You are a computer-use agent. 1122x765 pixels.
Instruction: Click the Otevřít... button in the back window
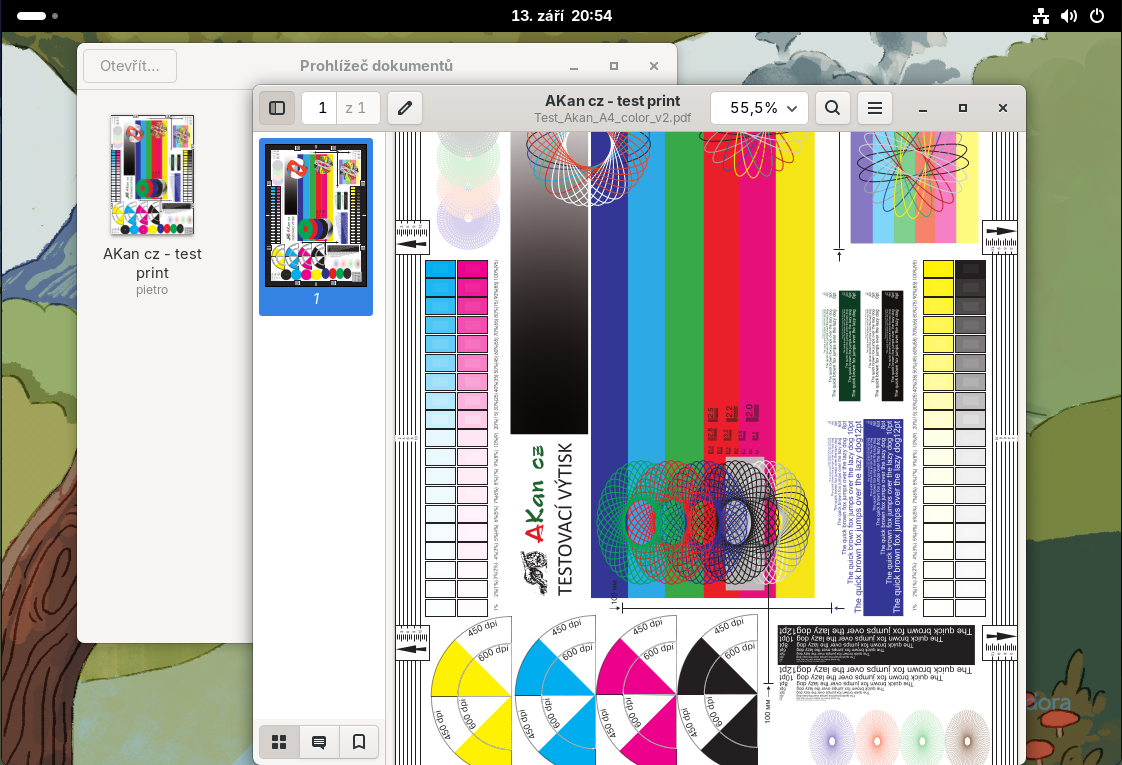(130, 66)
